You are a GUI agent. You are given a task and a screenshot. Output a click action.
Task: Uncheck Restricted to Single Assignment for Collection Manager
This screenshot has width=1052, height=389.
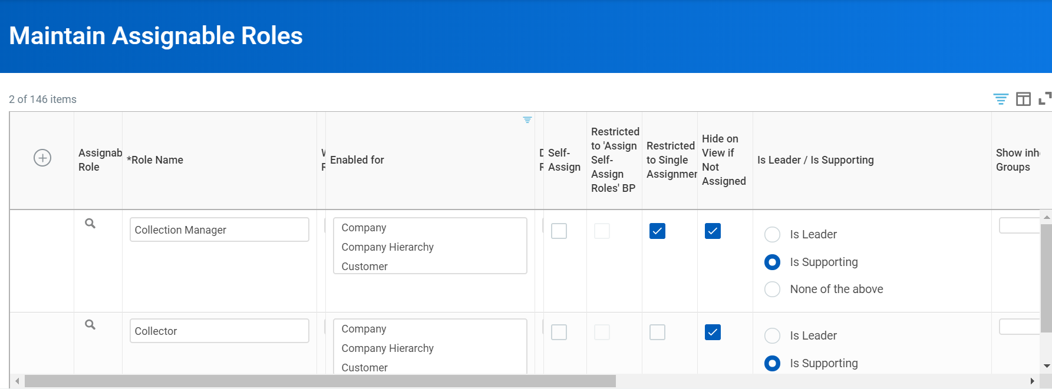pyautogui.click(x=658, y=231)
